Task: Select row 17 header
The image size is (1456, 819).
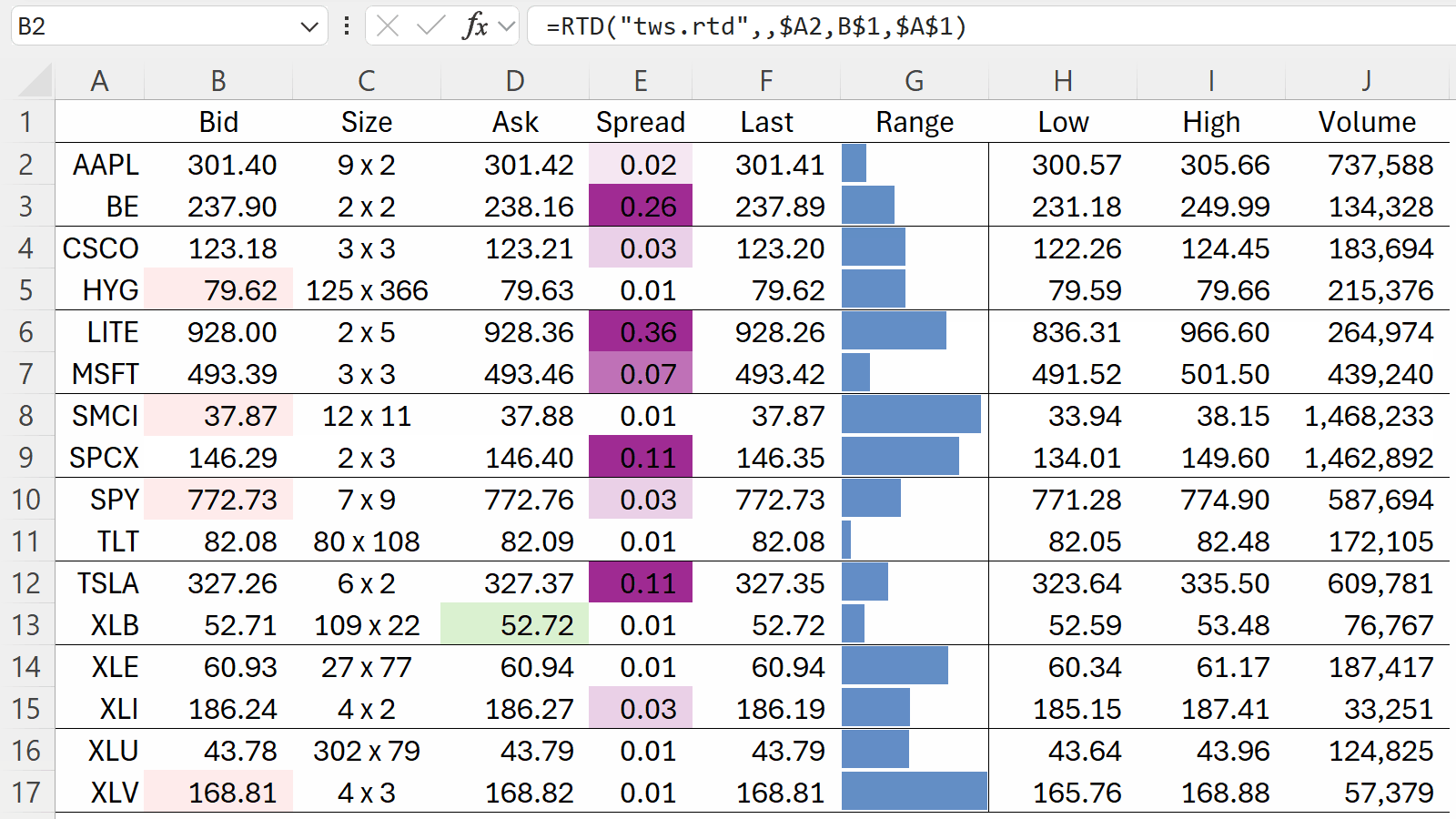Action: [x=26, y=792]
